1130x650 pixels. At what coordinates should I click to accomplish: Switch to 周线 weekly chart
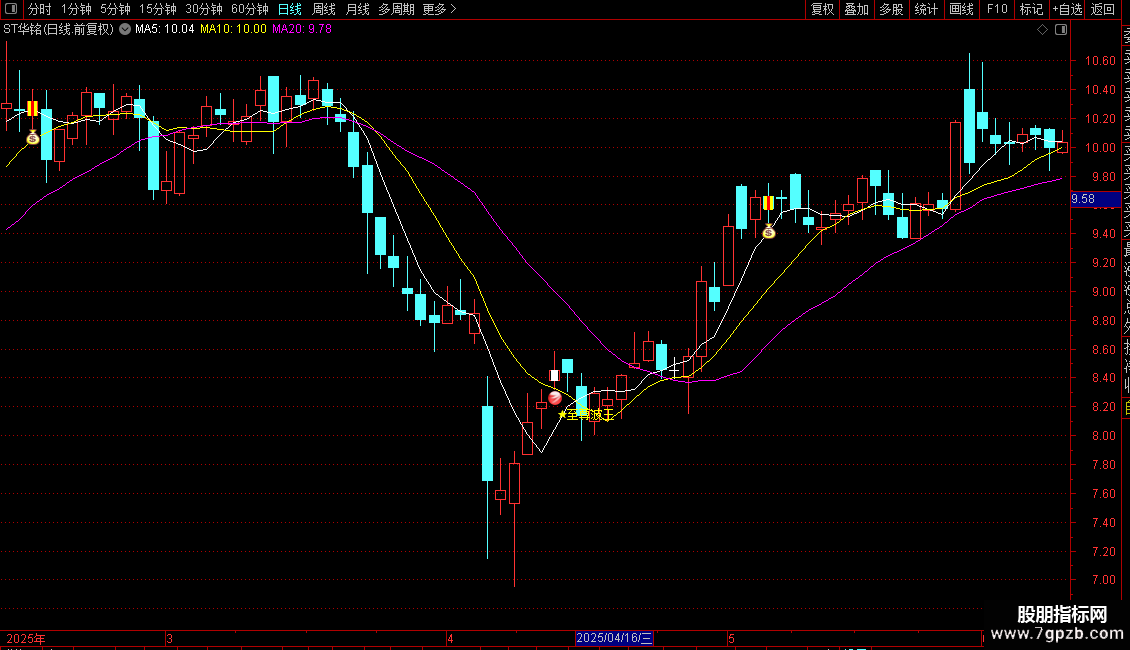coord(324,9)
